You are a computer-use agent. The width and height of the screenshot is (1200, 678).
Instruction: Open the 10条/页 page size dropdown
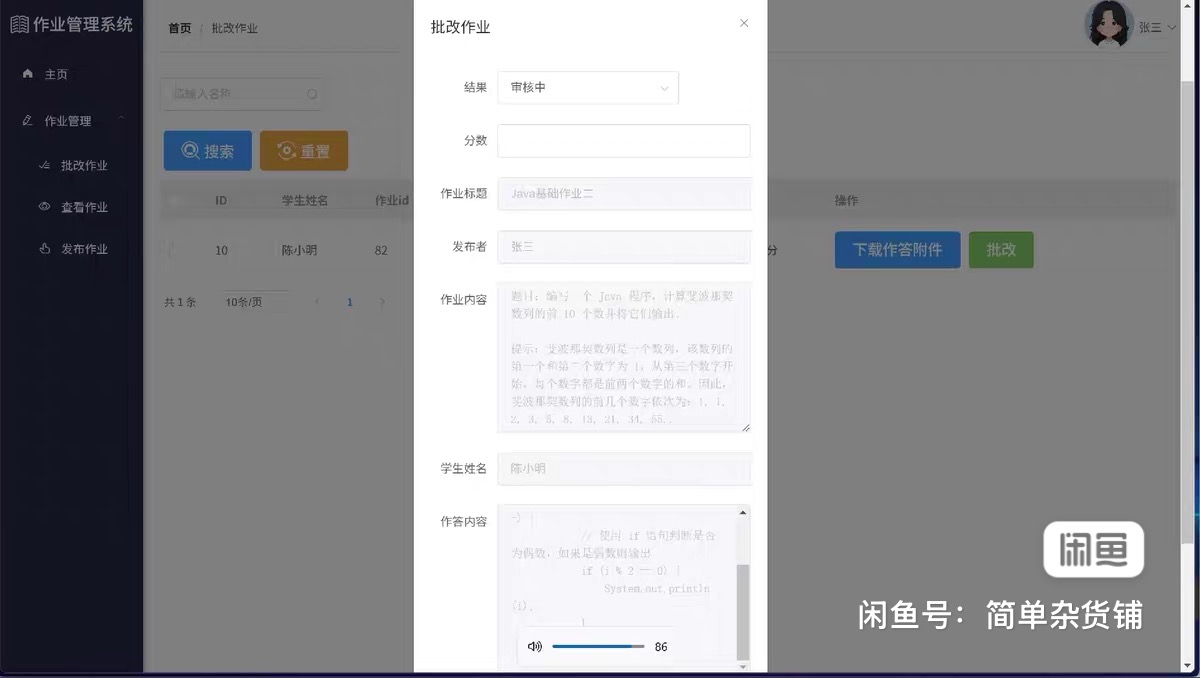(255, 302)
